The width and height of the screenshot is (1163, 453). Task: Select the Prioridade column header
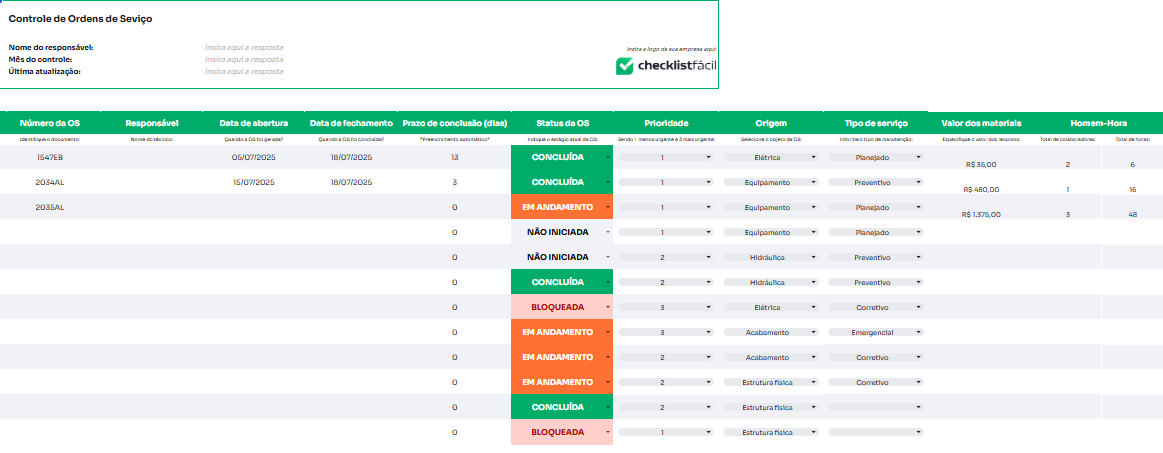(x=666, y=122)
